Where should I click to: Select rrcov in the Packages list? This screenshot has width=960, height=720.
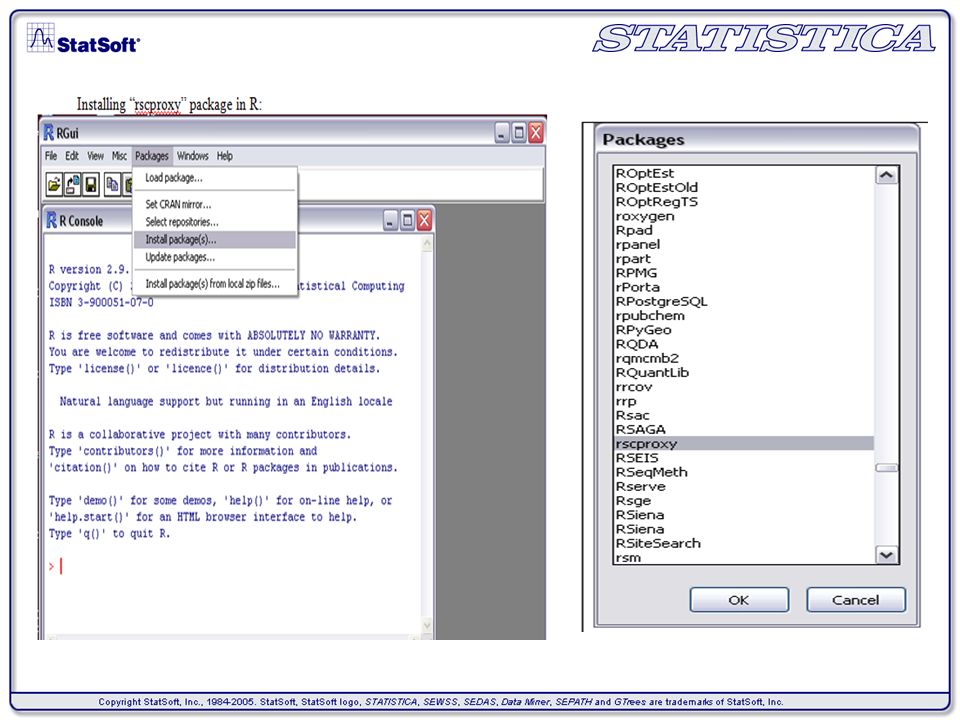click(744, 386)
